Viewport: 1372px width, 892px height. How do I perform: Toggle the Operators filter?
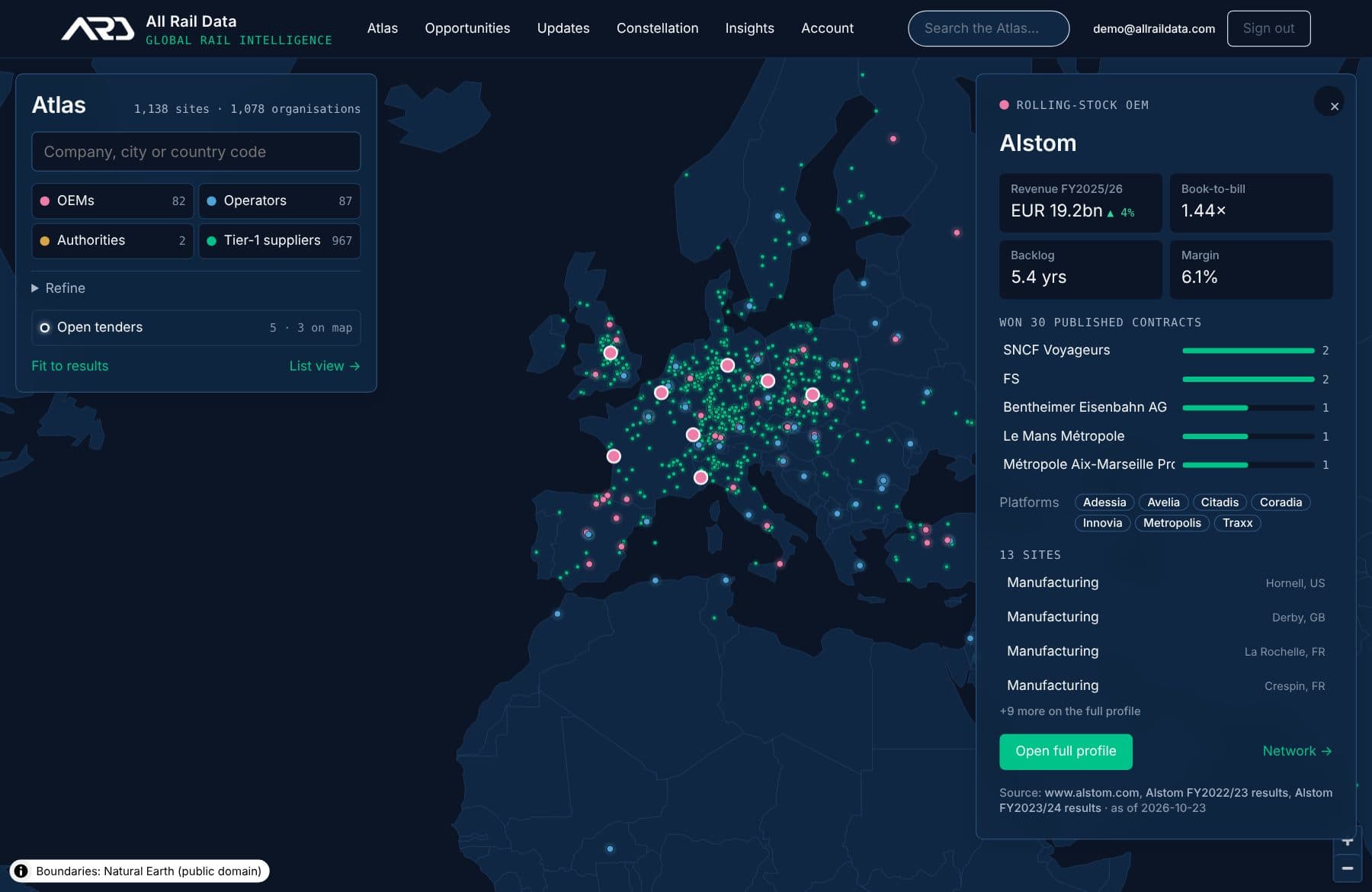point(280,201)
